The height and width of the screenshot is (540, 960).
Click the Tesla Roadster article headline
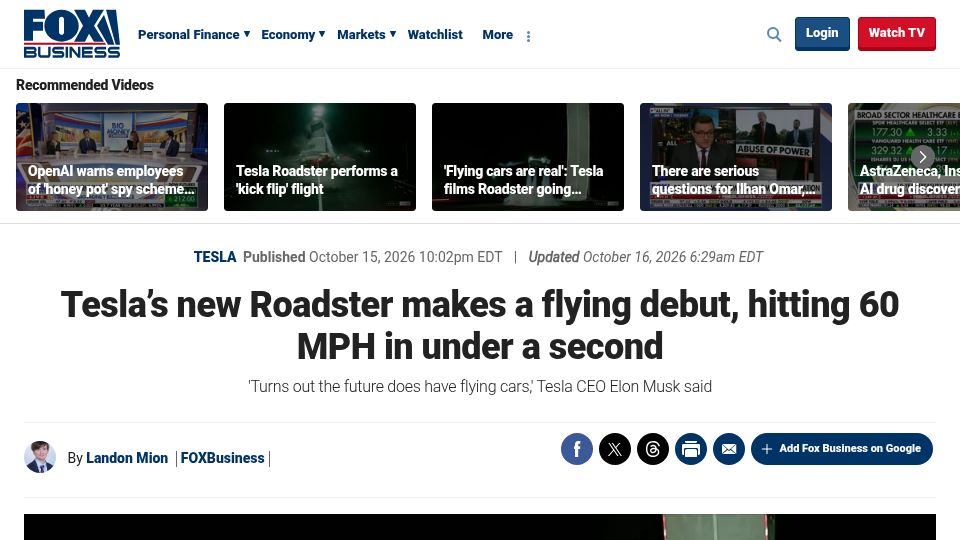click(x=480, y=325)
